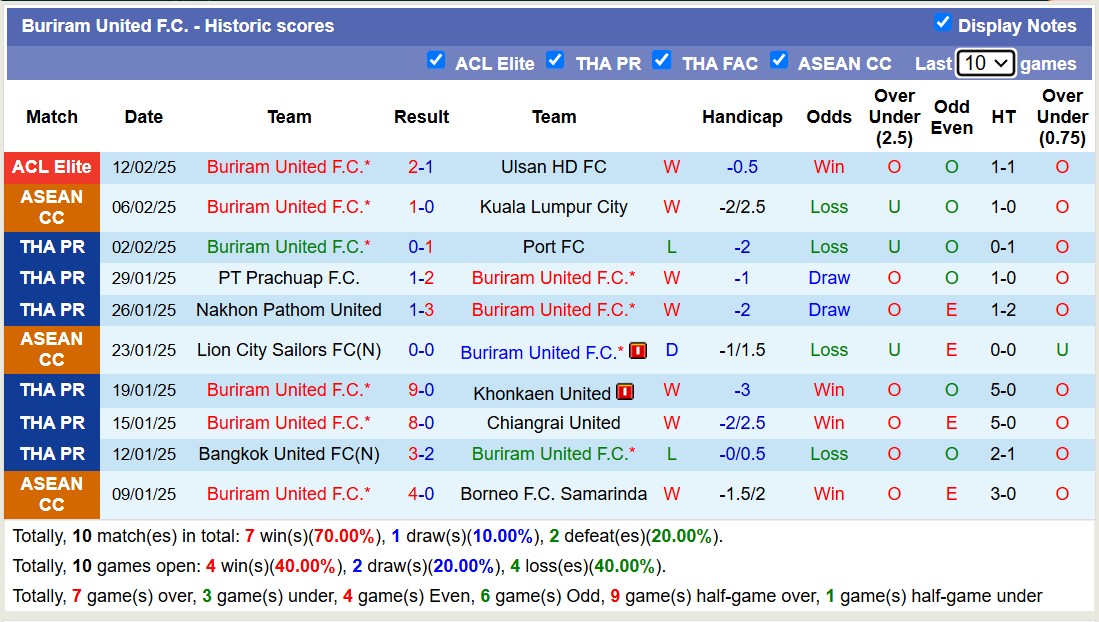Click the red card icon beside Buriram in Lion City Sailors match

pyautogui.click(x=636, y=351)
